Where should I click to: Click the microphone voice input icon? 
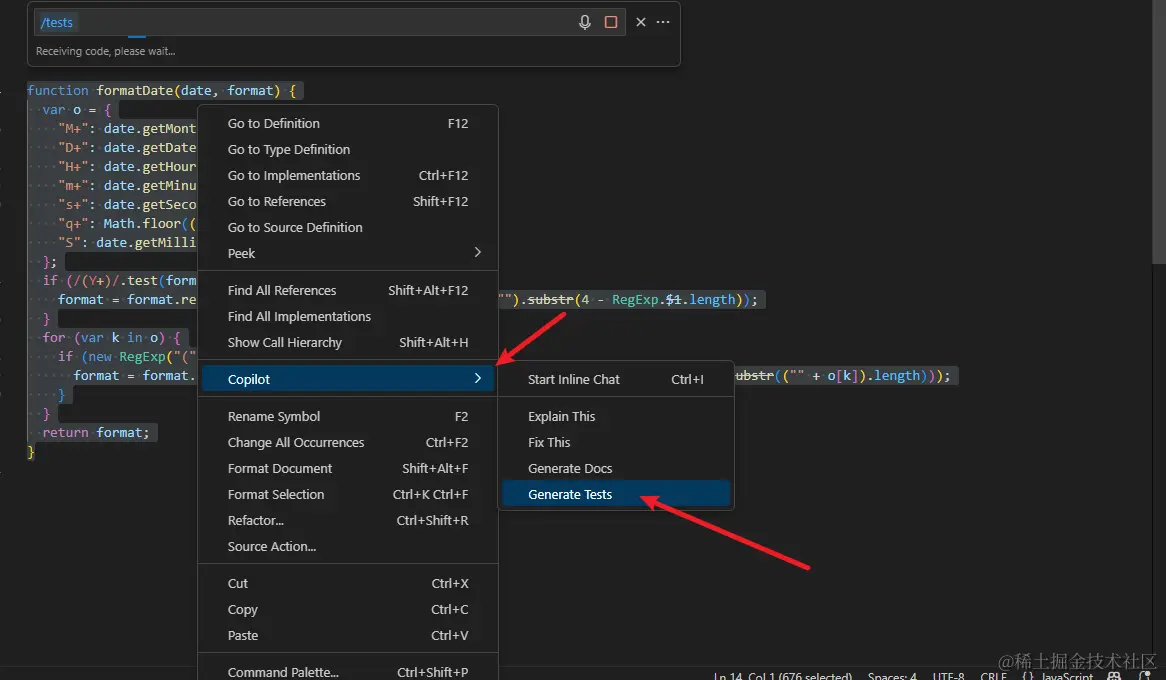pos(584,22)
